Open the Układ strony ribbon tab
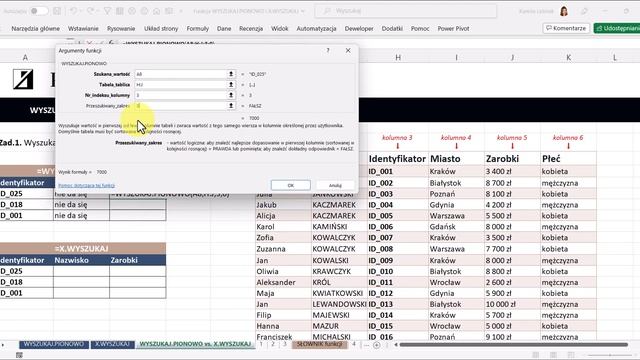Image resolution: width=640 pixels, height=360 pixels. click(x=161, y=29)
